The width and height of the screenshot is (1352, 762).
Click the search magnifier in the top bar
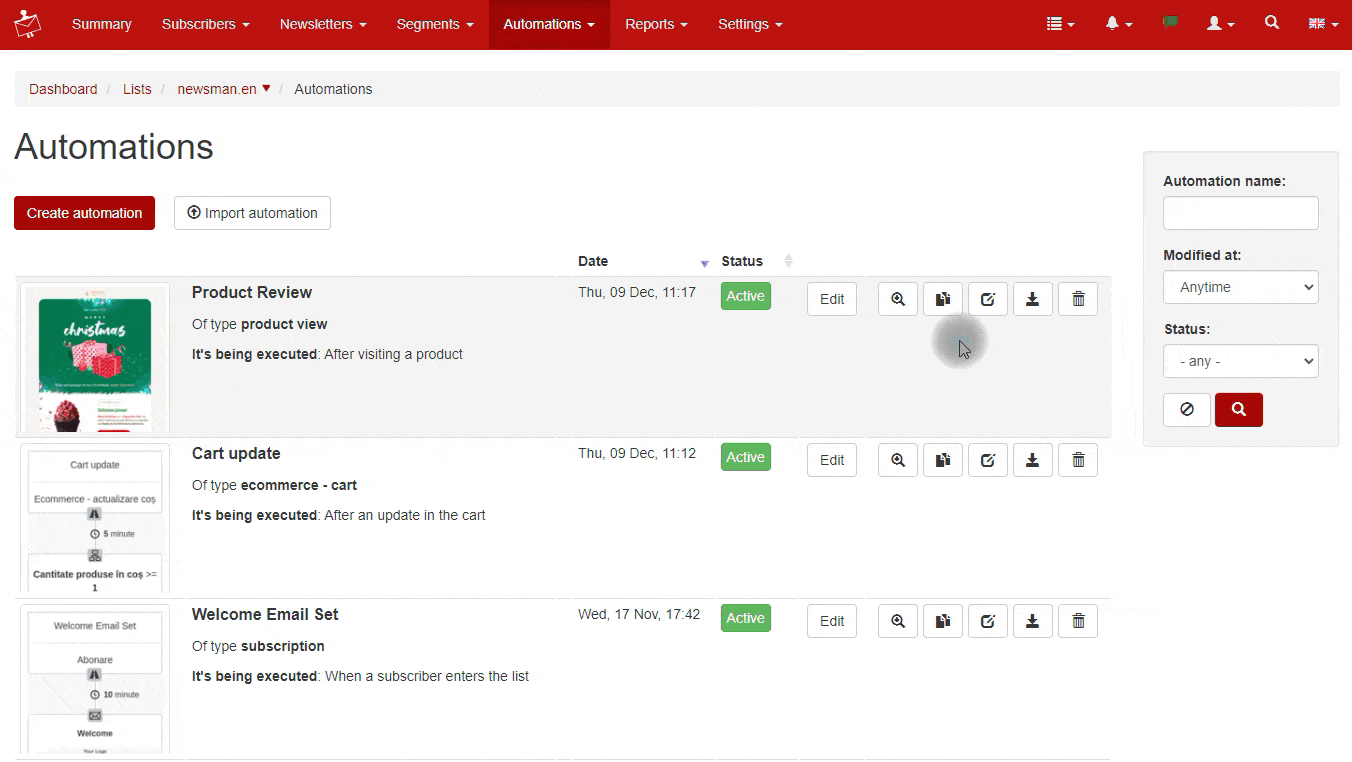click(x=1272, y=23)
